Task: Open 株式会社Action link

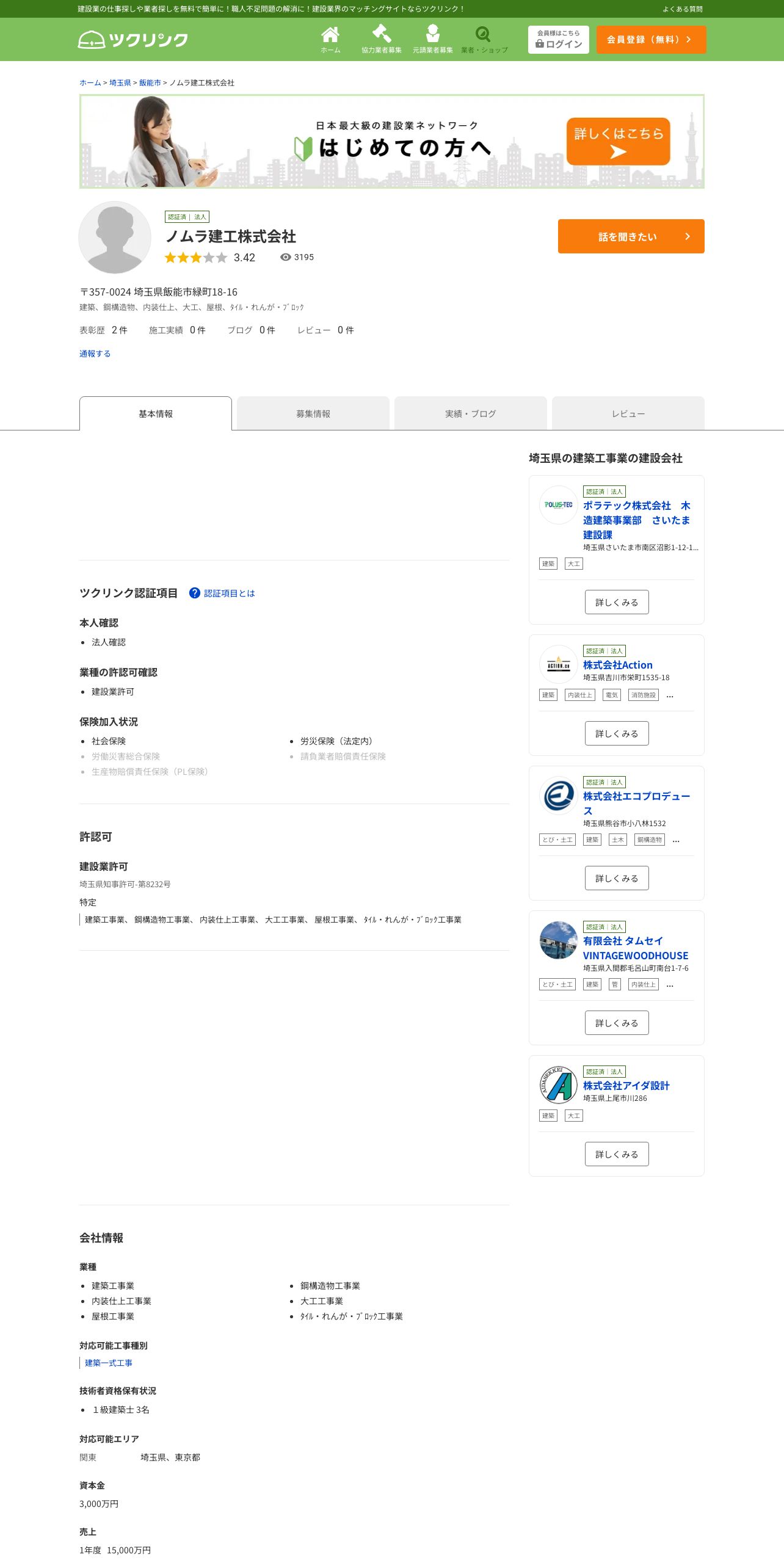Action: pyautogui.click(x=618, y=665)
